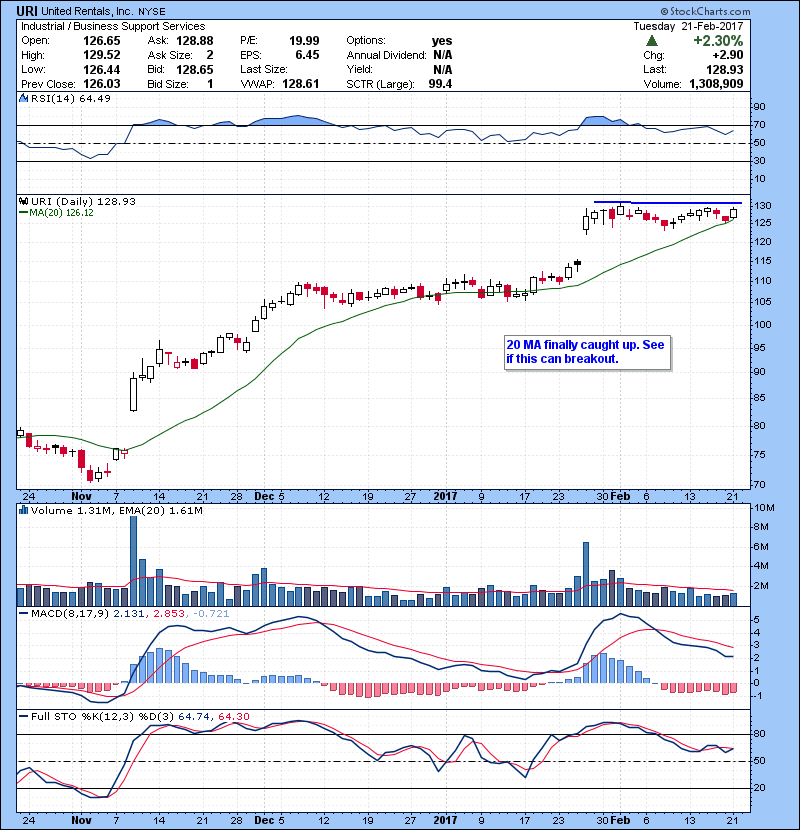
Task: Click the 2017 date label under price chart
Action: (x=445, y=497)
